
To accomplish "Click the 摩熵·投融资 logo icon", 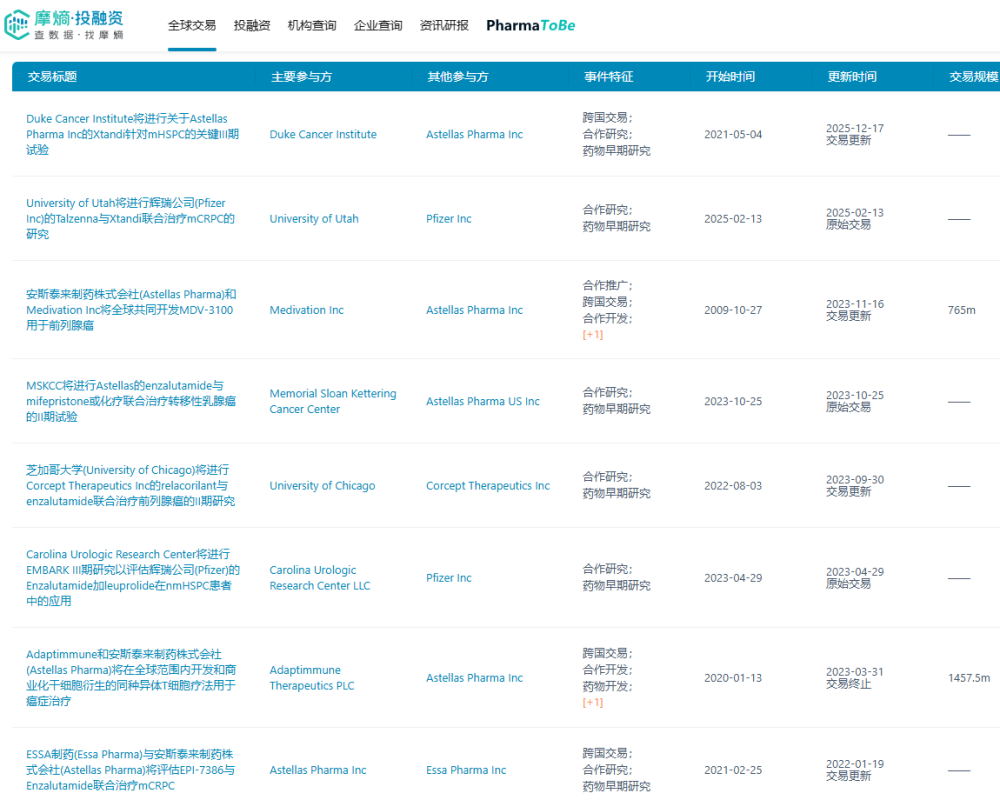I will point(17,25).
